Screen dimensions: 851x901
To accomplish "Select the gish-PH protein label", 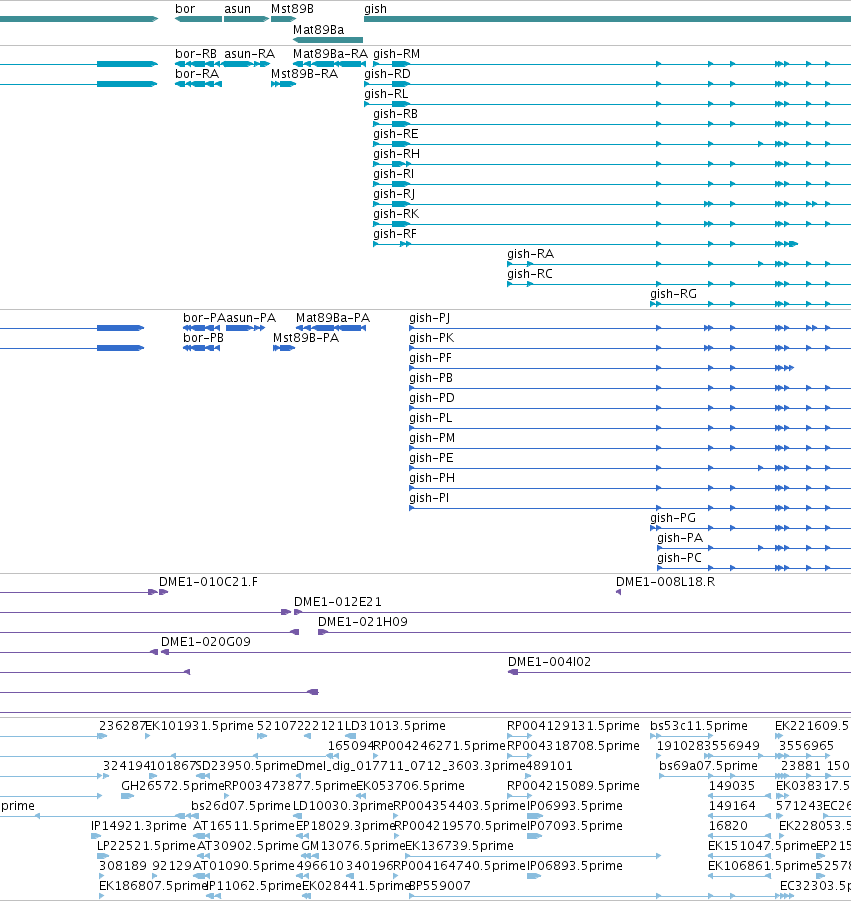I will pos(432,478).
